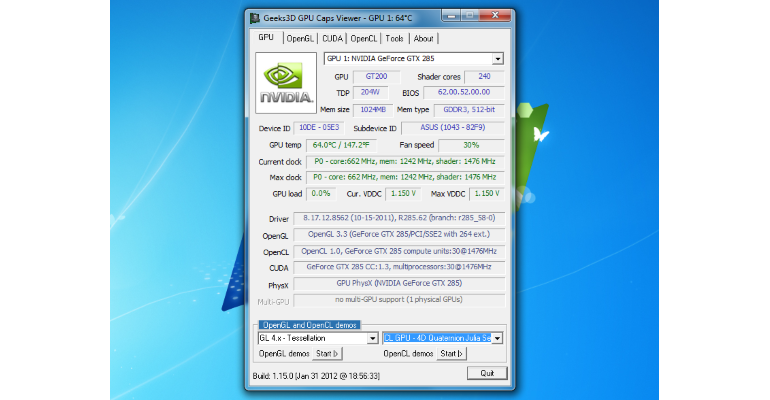Screen dimensions: 770x400
Task: Click the no multi-GPU support field
Action: (x=399, y=300)
